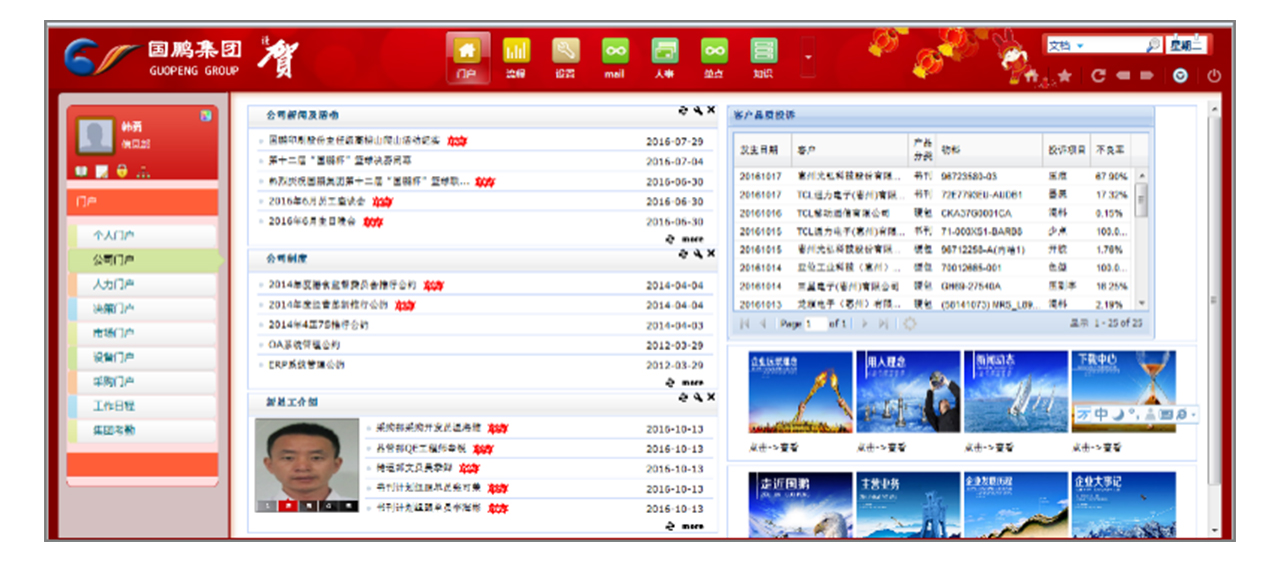Click the favorites star icon in the header
Screen dimensions: 1280x562
(x=1064, y=75)
